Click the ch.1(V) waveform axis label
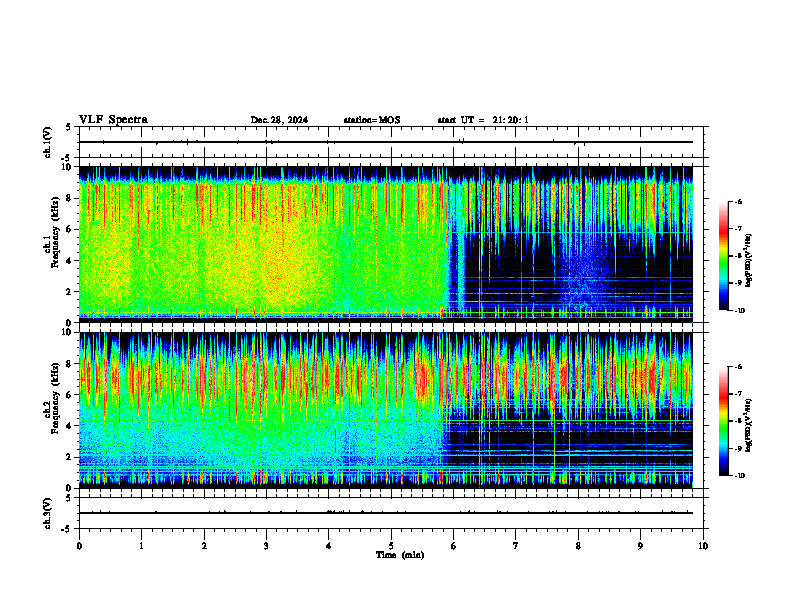This screenshot has width=792, height=612. pos(47,142)
